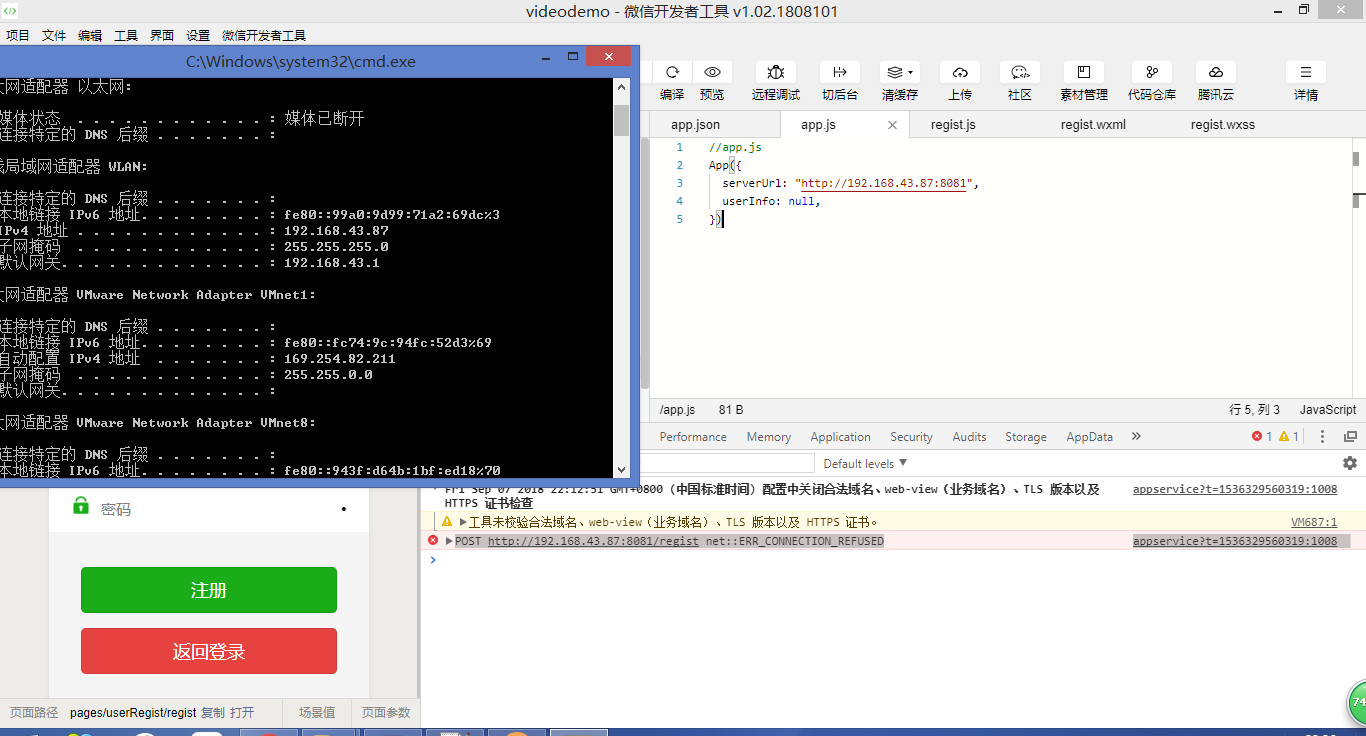Click the yellow warning count badge

click(1288, 437)
